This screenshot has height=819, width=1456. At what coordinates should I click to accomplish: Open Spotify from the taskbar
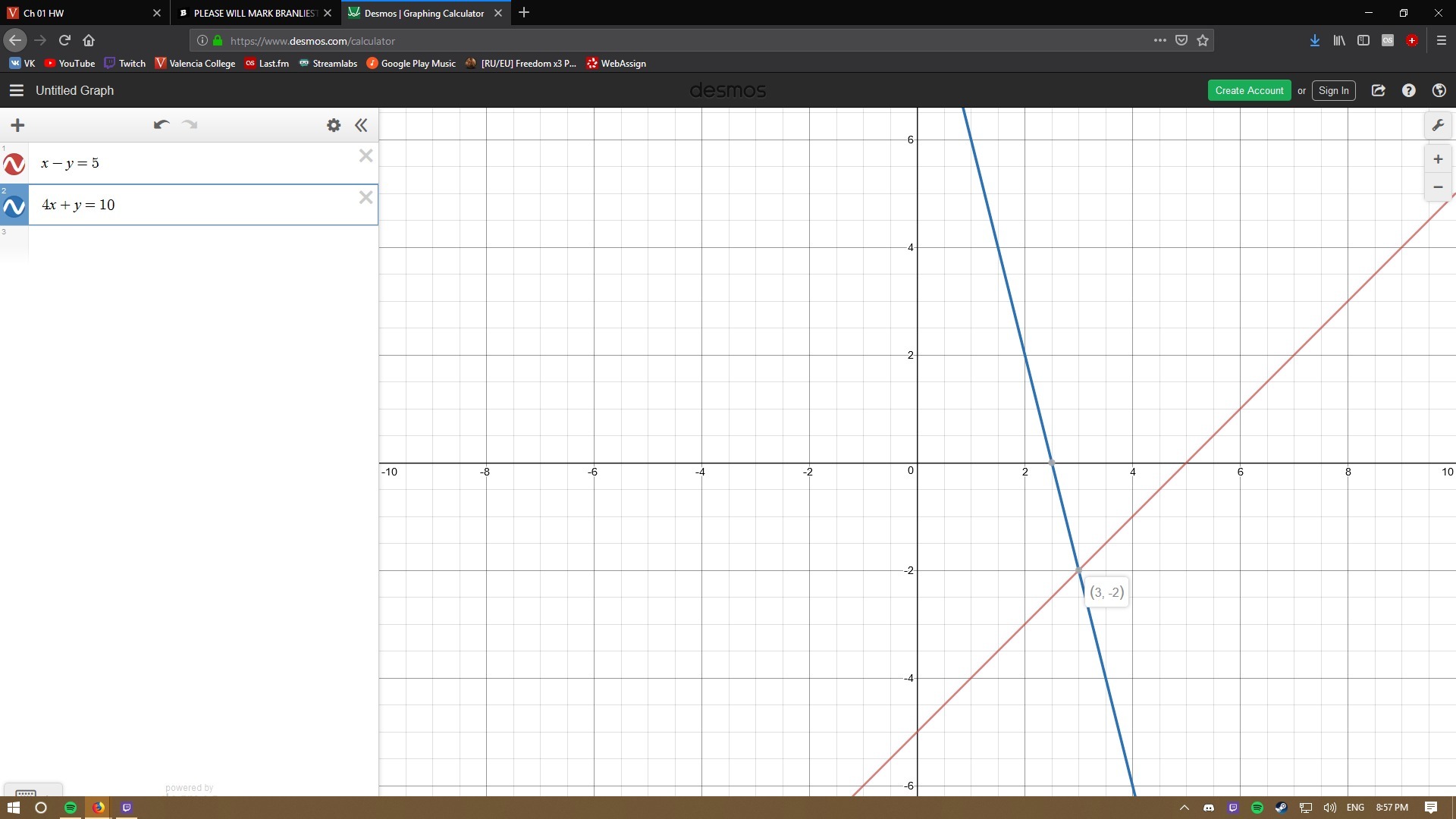click(x=71, y=808)
